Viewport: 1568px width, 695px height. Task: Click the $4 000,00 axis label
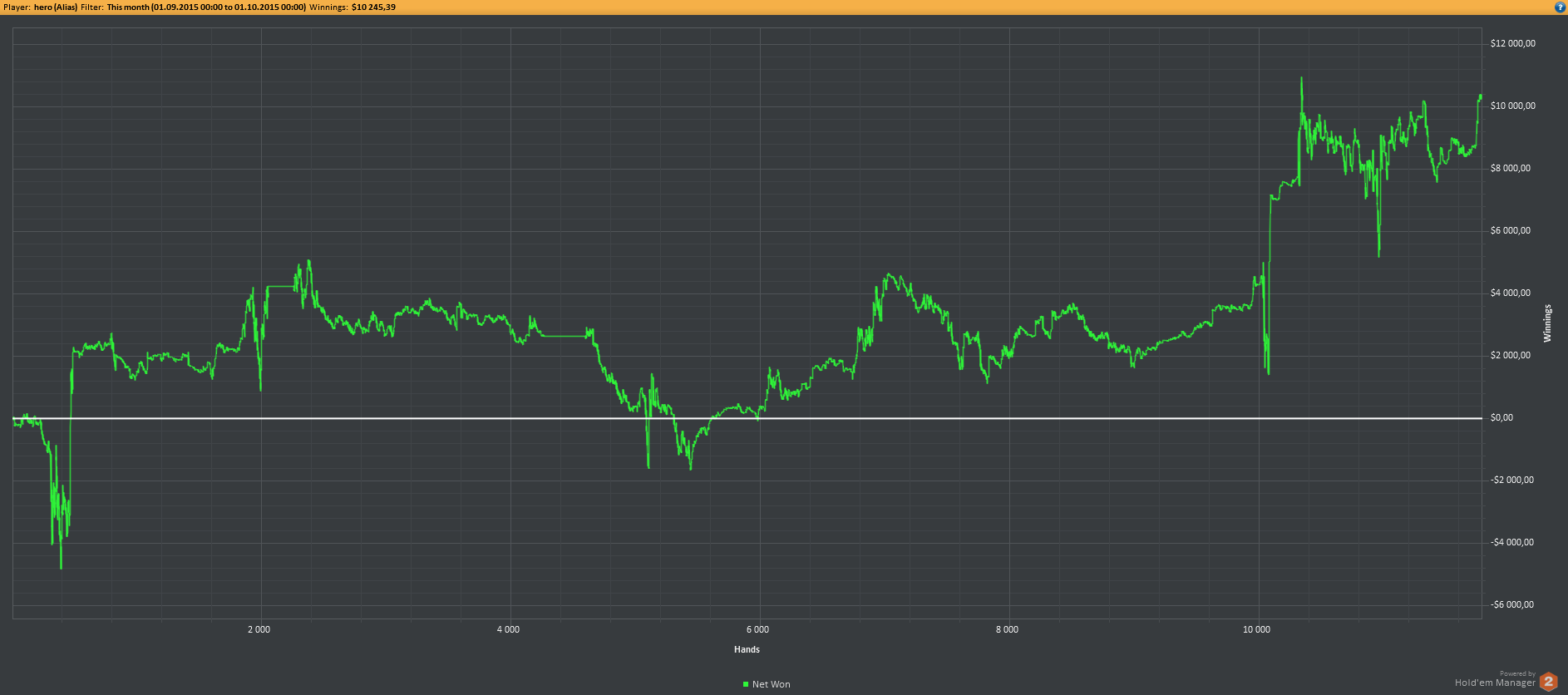pos(1511,293)
